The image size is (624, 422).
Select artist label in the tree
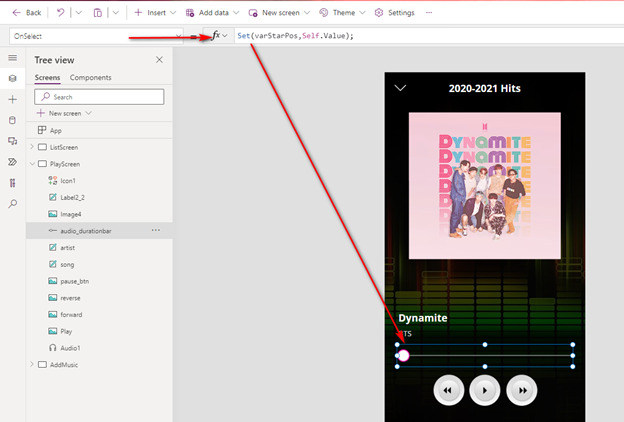pos(67,248)
